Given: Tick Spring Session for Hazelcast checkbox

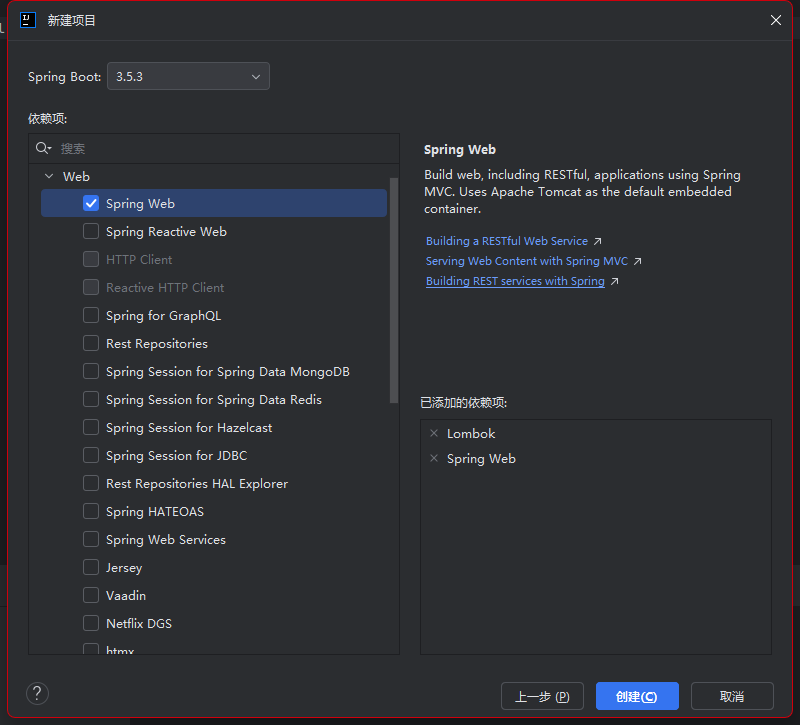Looking at the screenshot, I should [91, 427].
